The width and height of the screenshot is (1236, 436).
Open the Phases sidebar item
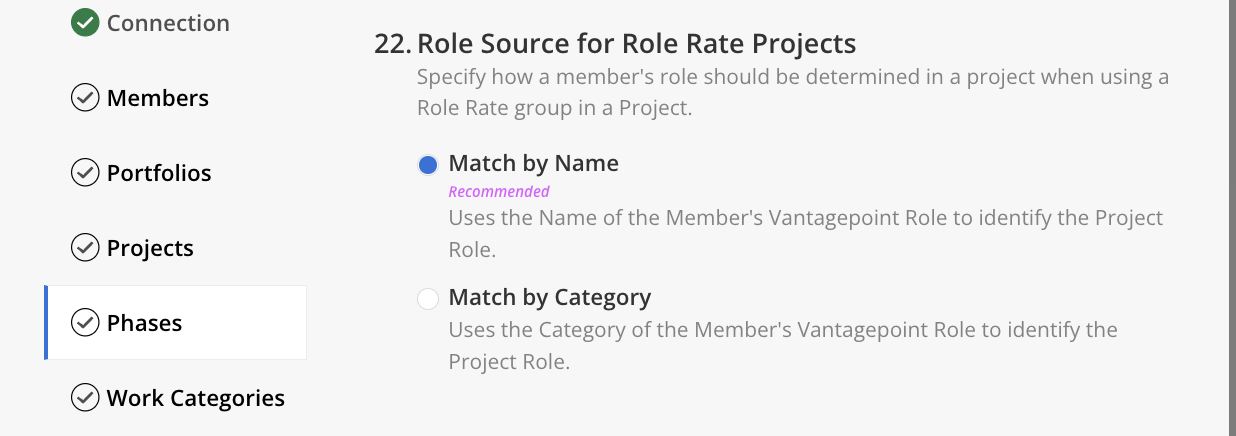pos(145,323)
